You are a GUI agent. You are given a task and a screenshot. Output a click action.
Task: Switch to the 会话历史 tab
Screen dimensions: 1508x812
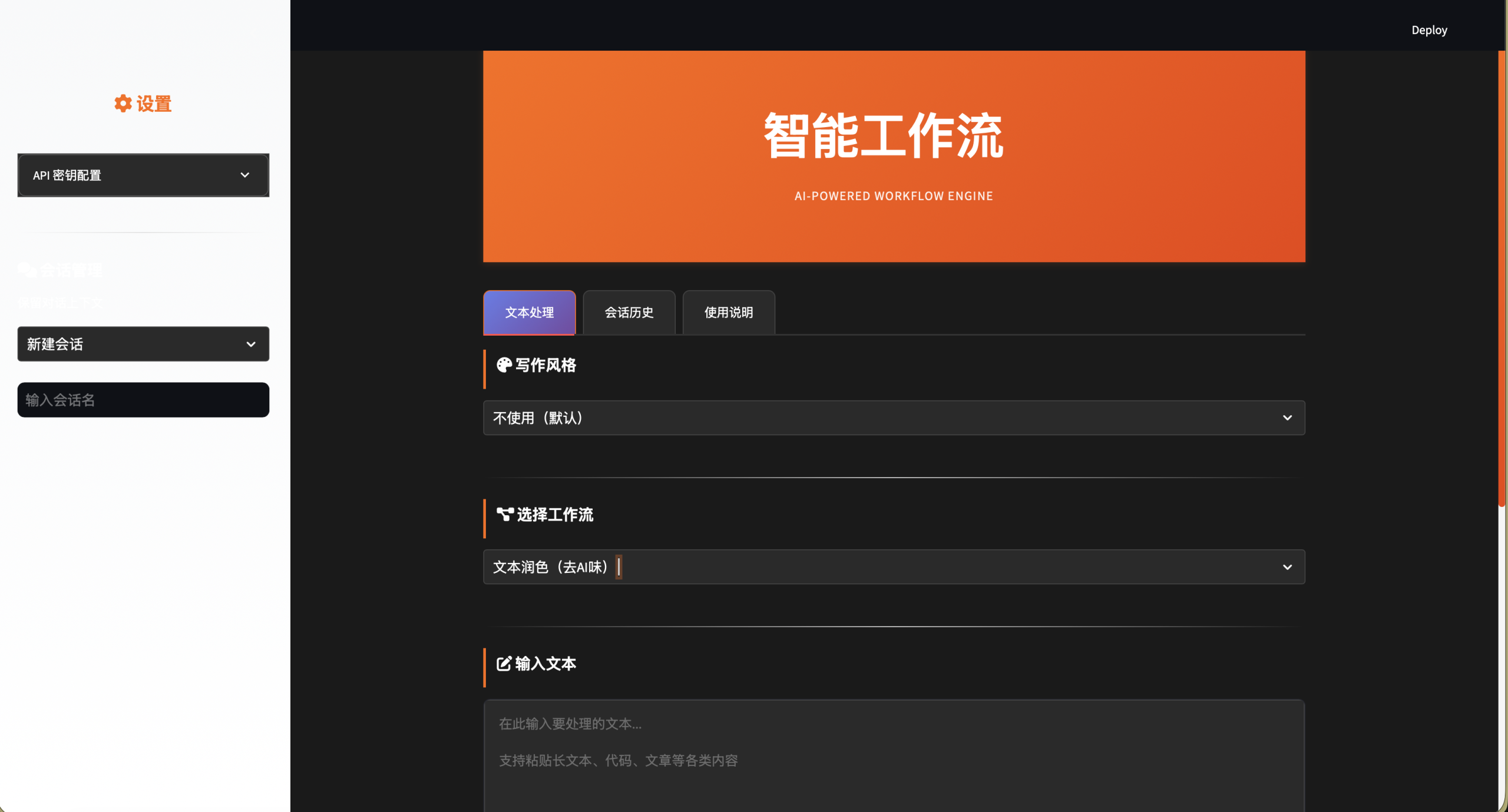click(629, 313)
